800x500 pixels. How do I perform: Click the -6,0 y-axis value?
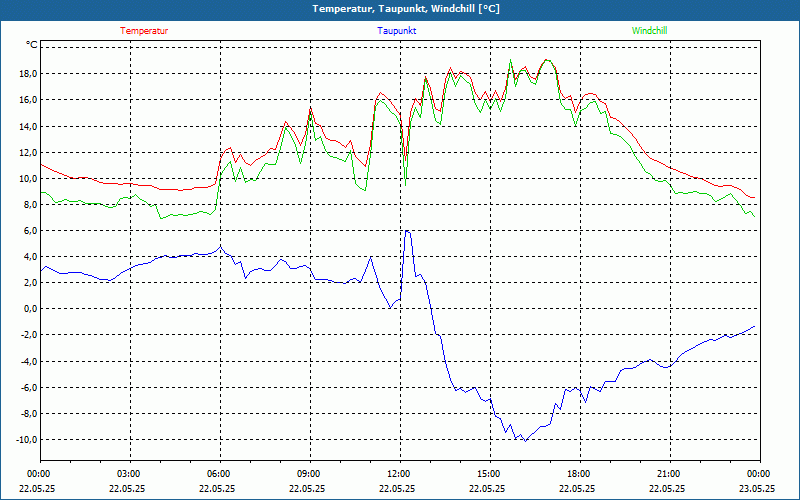[29, 387]
